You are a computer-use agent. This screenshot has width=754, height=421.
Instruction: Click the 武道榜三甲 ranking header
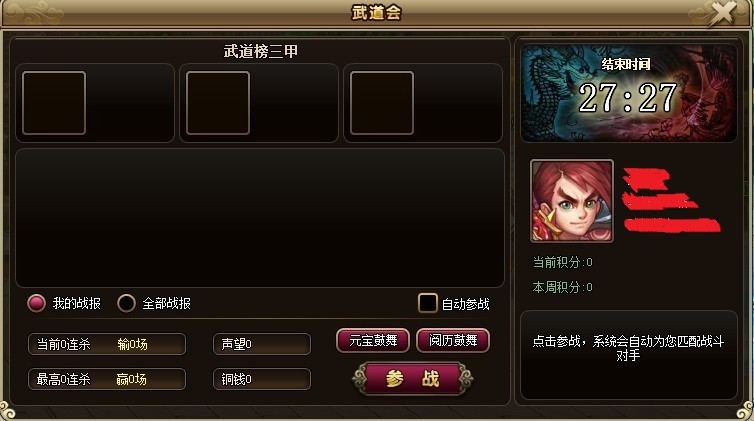click(x=261, y=51)
